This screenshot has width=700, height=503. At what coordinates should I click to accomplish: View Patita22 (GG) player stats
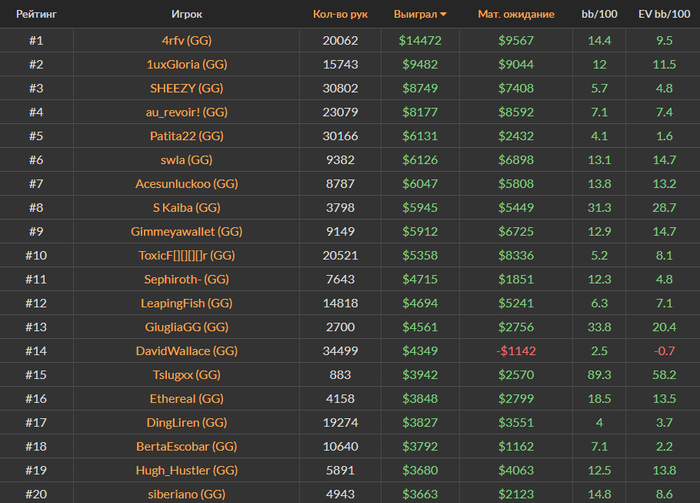tap(187, 136)
